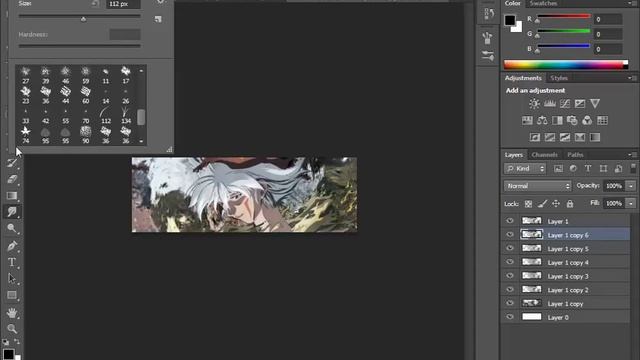Add a Curves adjustment

565,104
